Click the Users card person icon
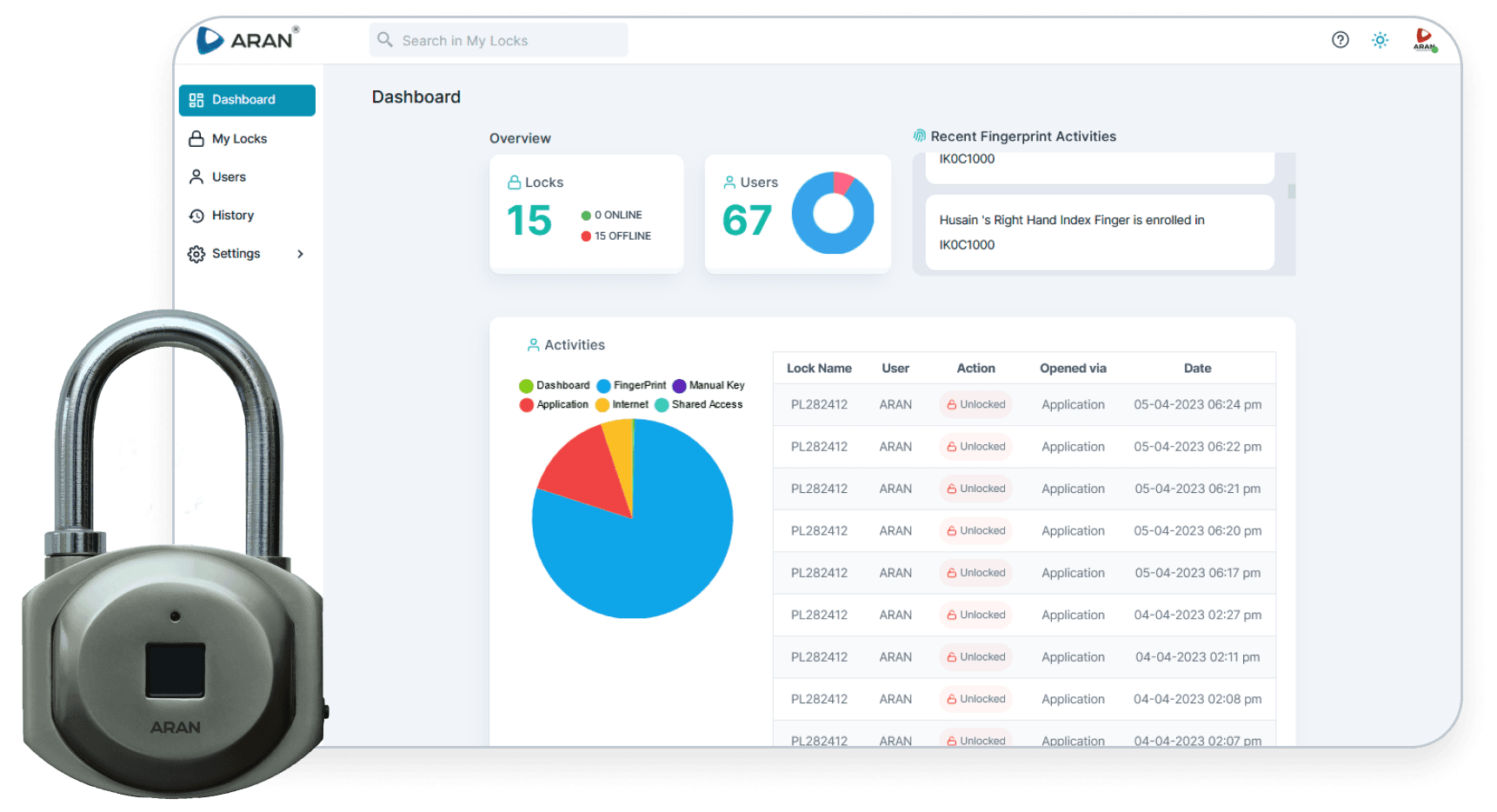This screenshot has height=812, width=1497. pyautogui.click(x=729, y=183)
